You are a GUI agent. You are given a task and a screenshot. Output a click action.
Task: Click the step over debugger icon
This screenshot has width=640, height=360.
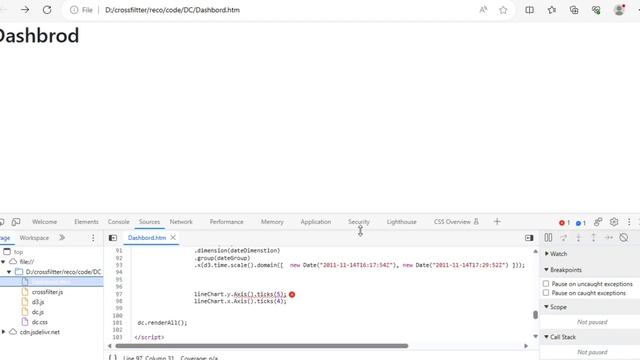point(564,237)
